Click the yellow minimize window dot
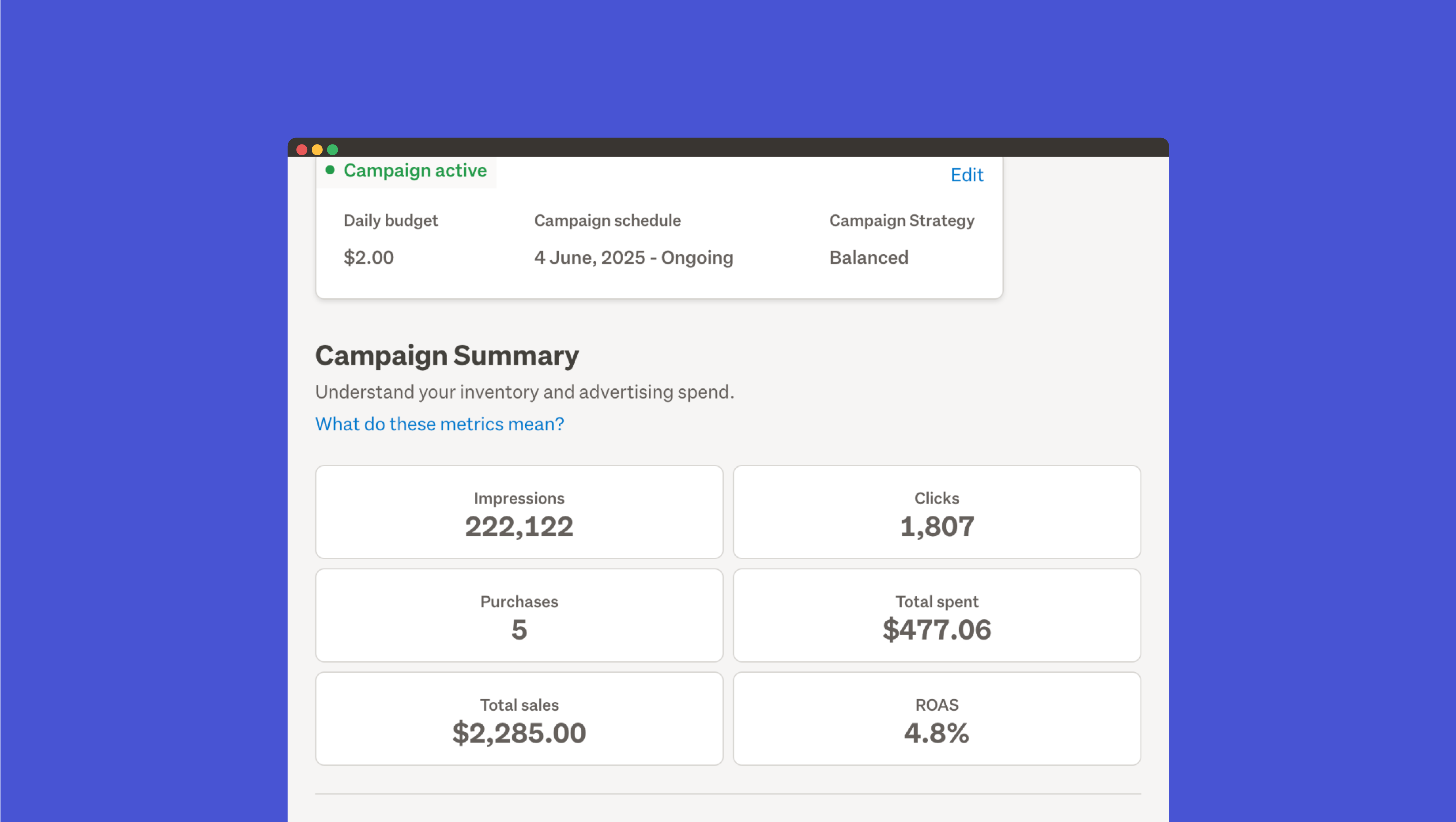1456x822 pixels. tap(317, 150)
